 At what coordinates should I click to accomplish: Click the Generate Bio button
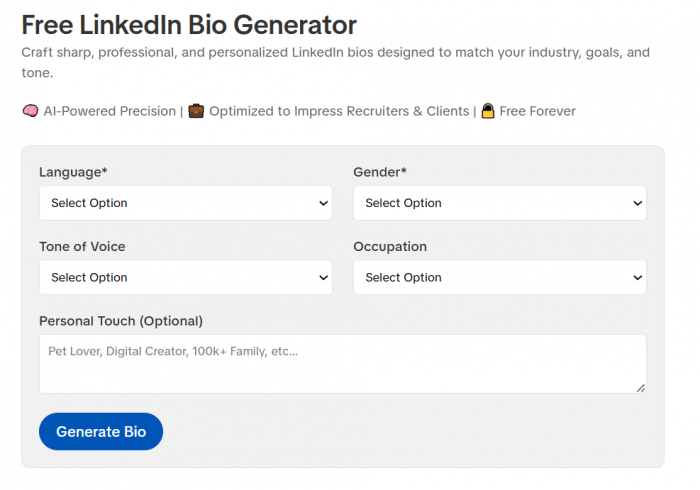pyautogui.click(x=101, y=432)
